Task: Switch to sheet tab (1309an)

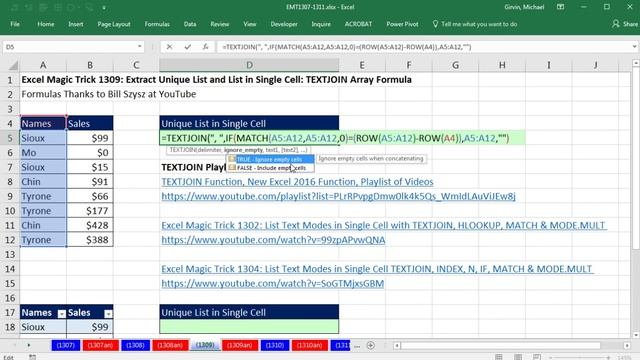Action: point(240,345)
